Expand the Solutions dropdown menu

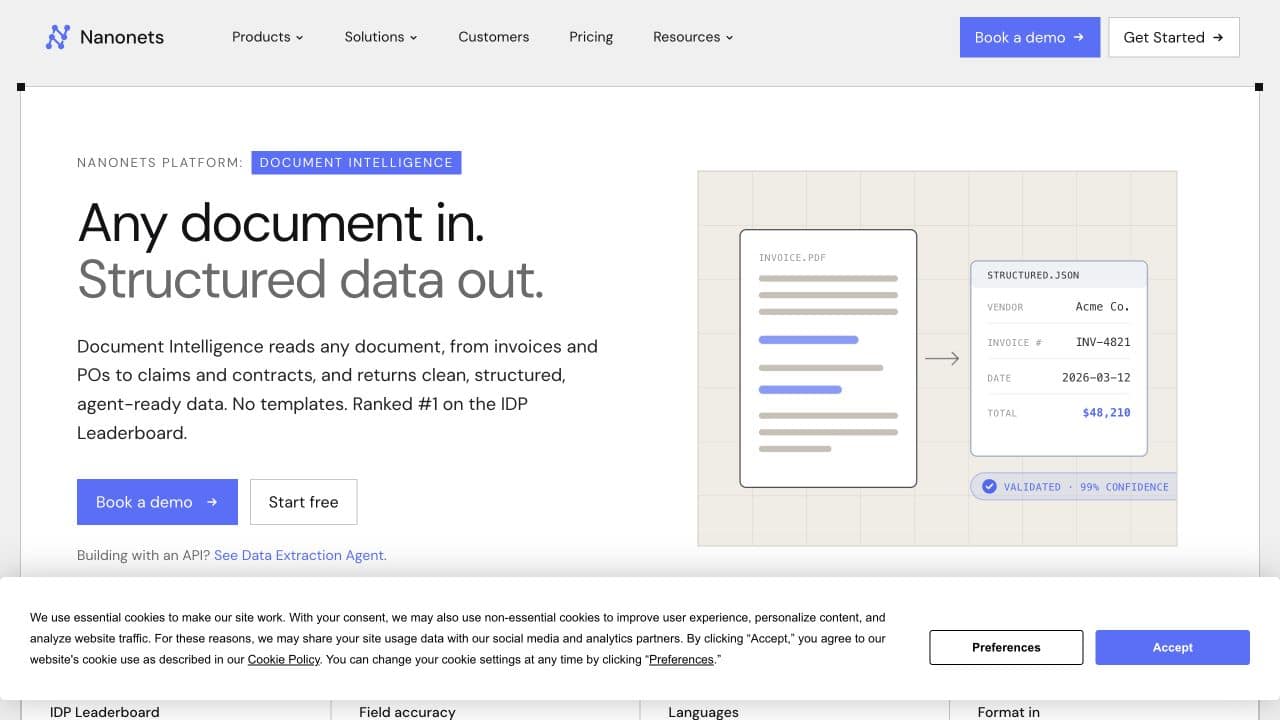coord(381,37)
